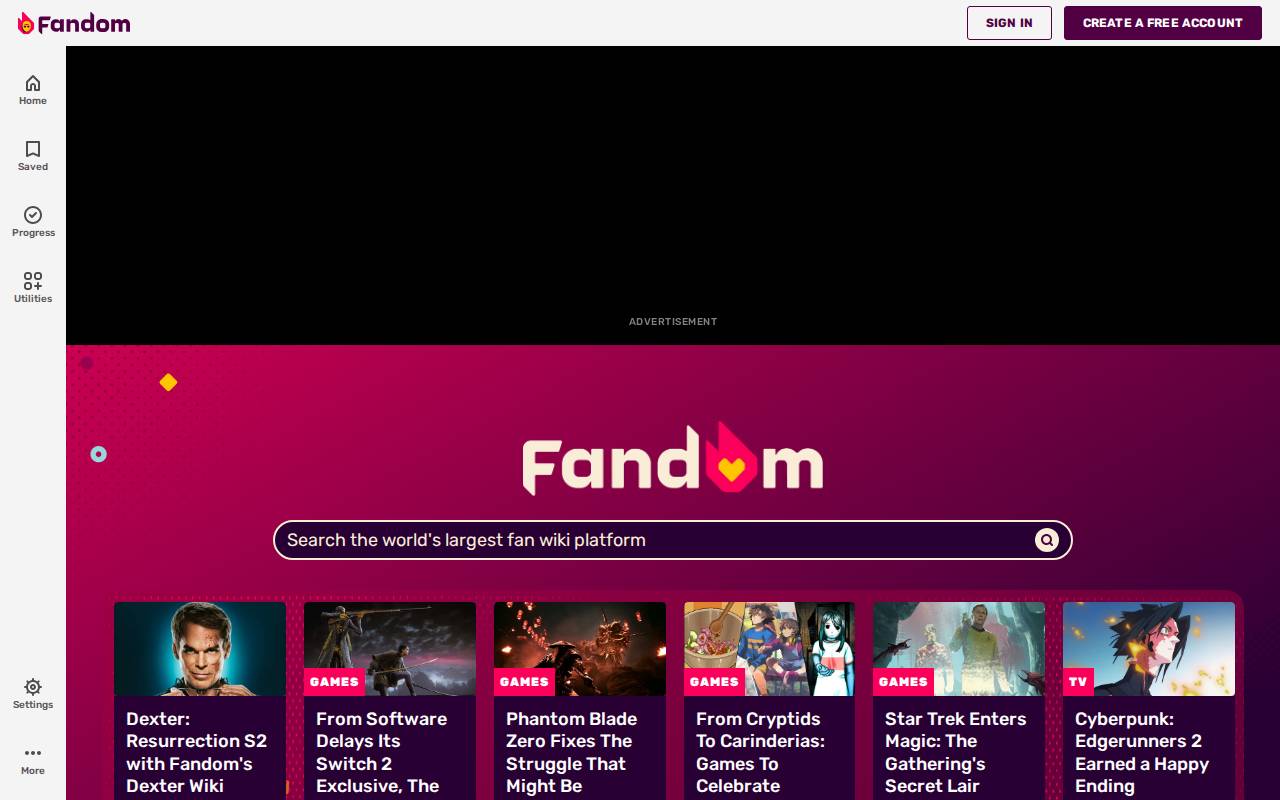Open the Phantom Blade Zero article image

pos(580,649)
